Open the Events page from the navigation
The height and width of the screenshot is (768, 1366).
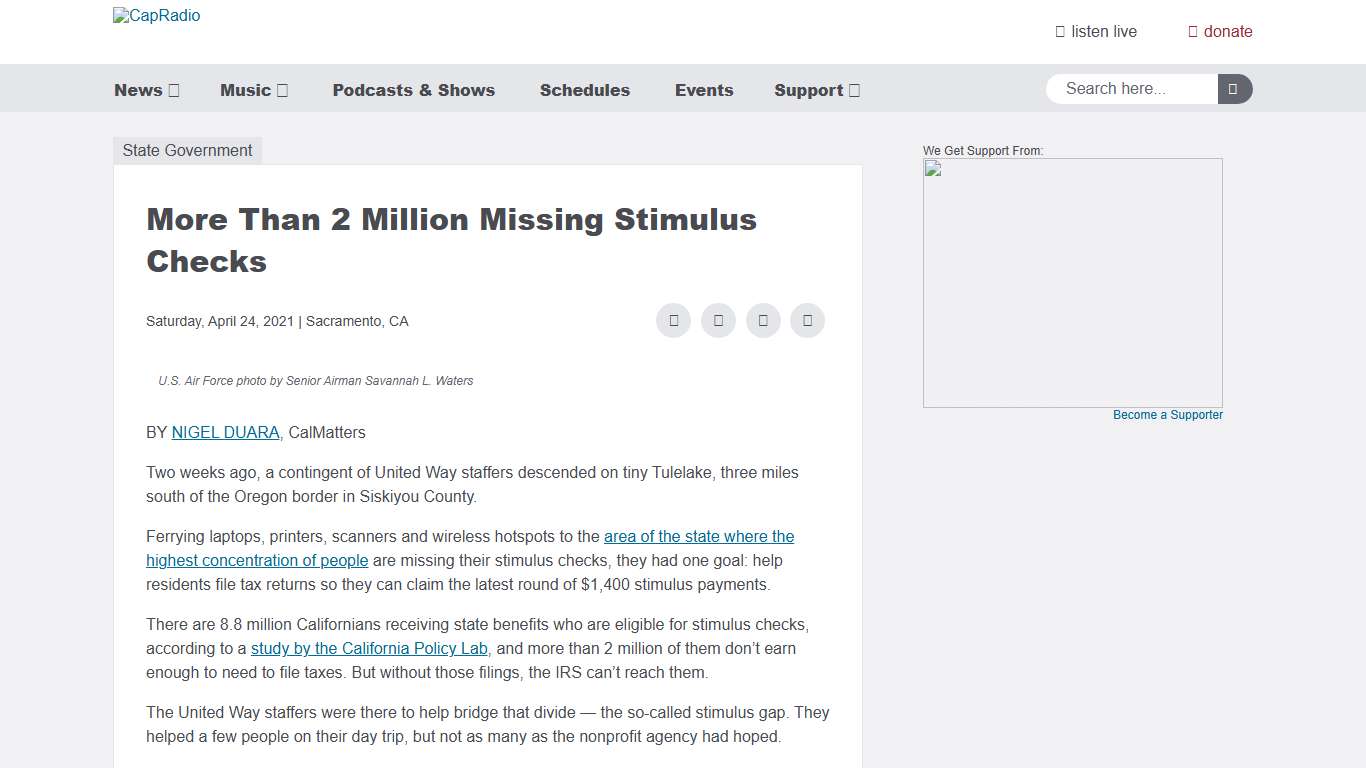click(x=704, y=90)
